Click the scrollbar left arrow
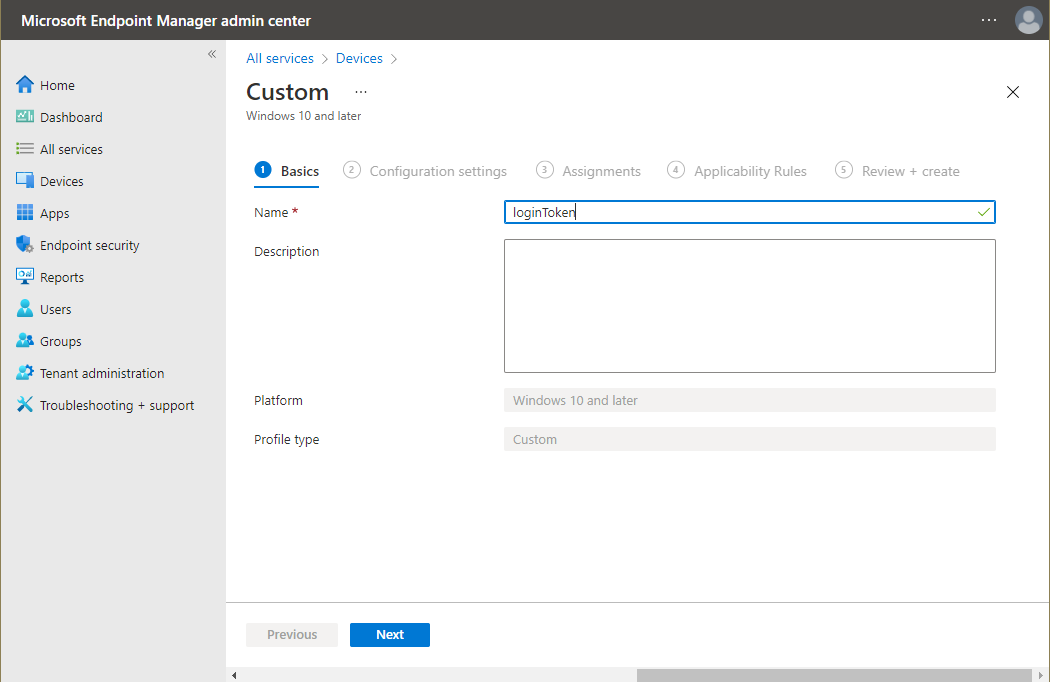This screenshot has height=682, width=1050. pyautogui.click(x=234, y=675)
